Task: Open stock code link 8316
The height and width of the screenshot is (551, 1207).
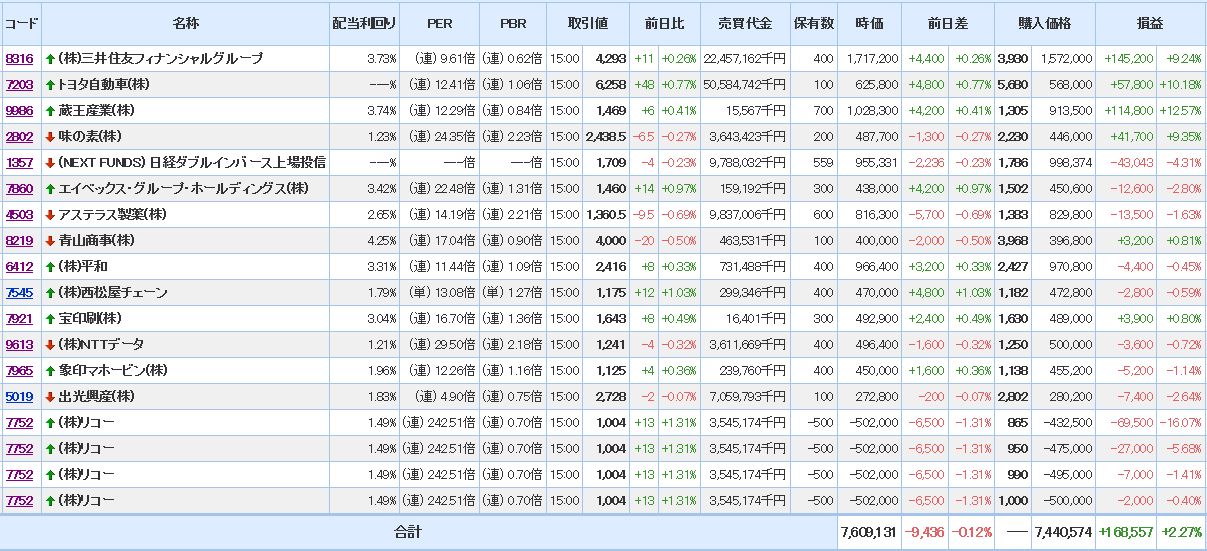Action: tap(19, 59)
